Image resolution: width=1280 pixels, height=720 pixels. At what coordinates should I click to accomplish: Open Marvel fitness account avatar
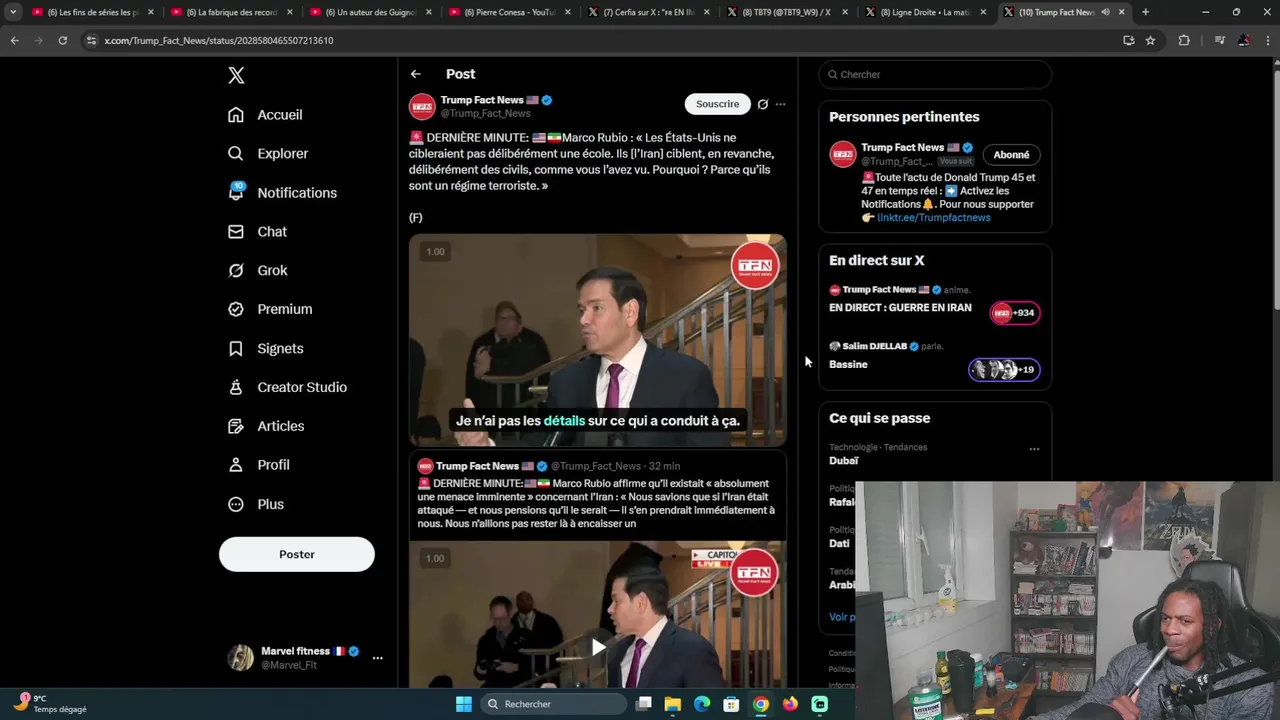coord(240,658)
